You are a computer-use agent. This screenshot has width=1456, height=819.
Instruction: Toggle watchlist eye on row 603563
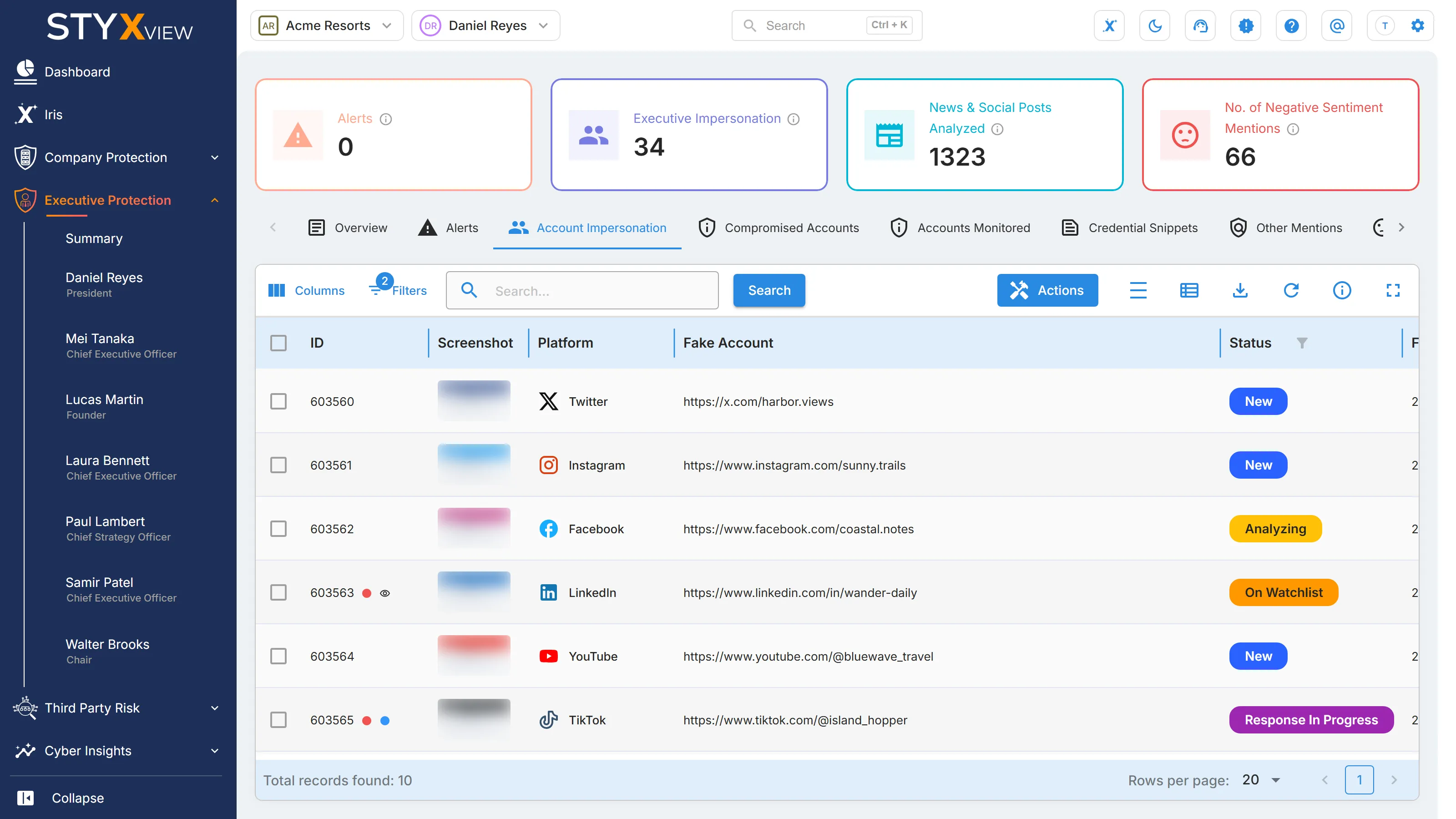(385, 593)
